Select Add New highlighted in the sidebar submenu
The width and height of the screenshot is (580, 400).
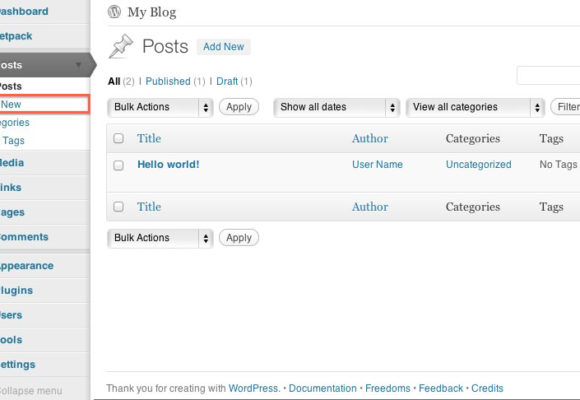pos(44,104)
